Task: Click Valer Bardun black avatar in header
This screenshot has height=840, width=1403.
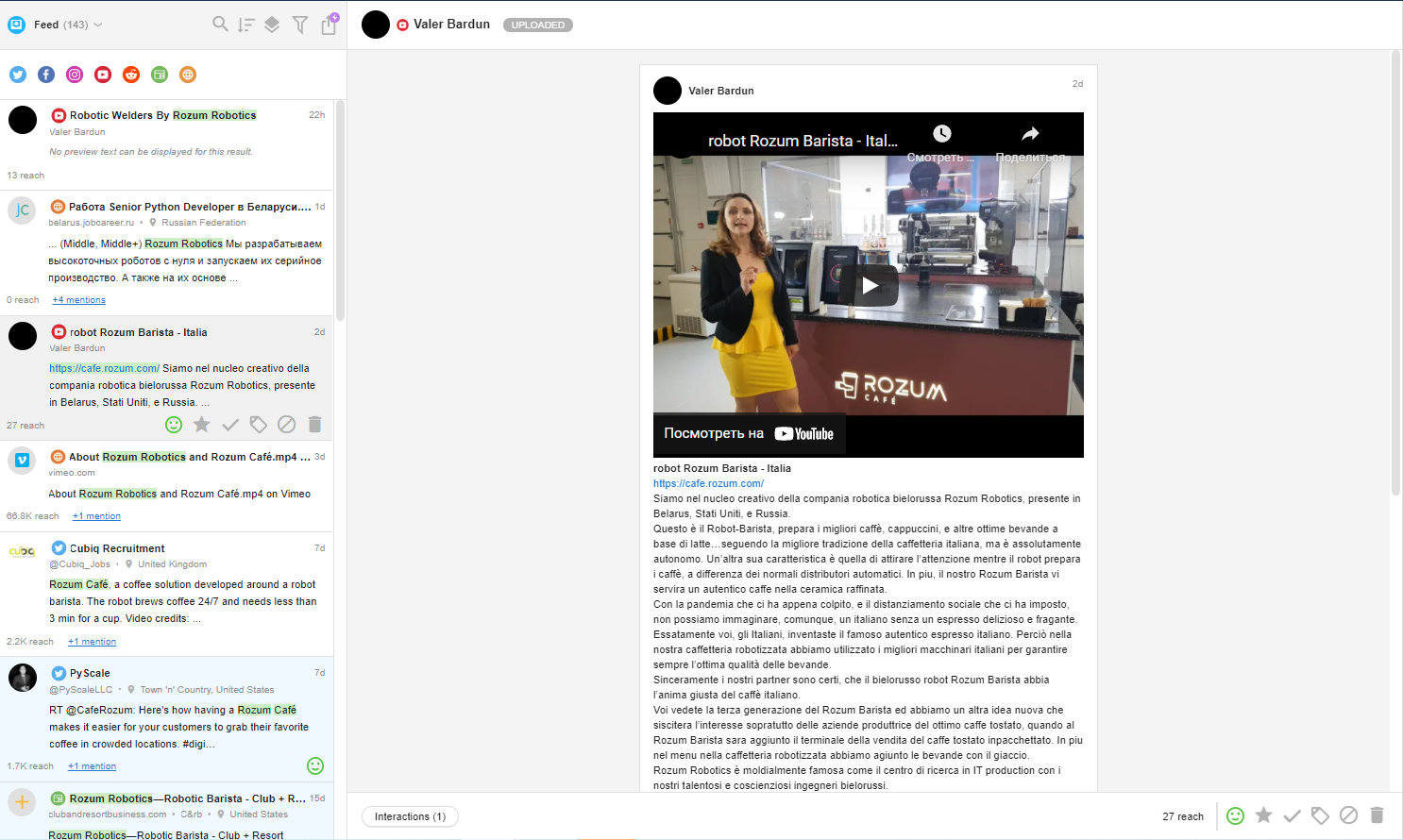Action: coord(376,25)
